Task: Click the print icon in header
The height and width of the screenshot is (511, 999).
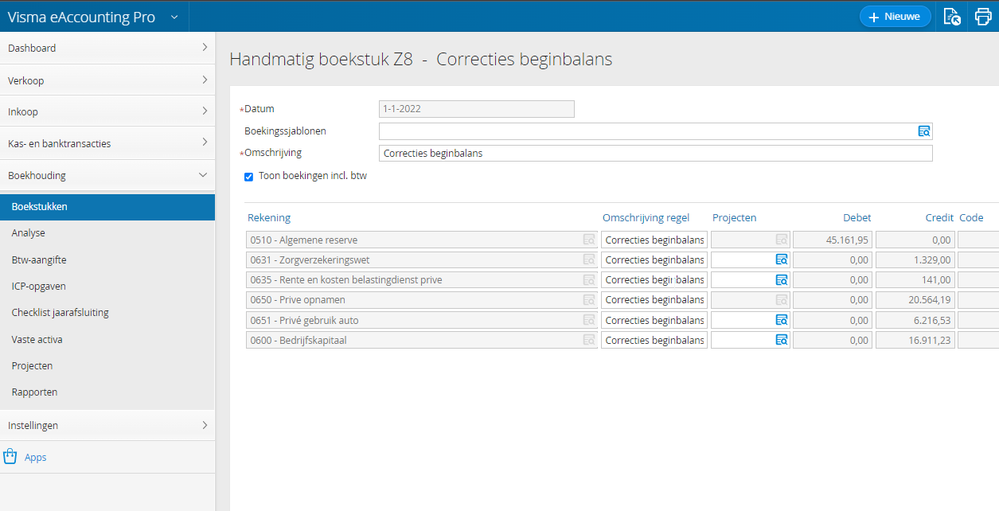Action: click(x=982, y=16)
